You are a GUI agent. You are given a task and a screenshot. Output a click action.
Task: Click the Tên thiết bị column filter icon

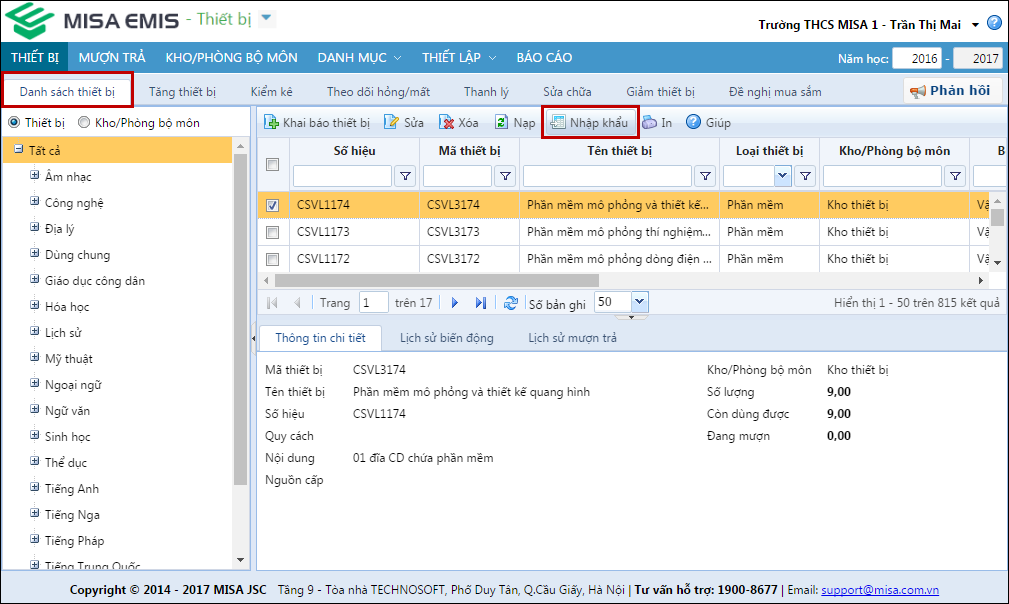705,176
